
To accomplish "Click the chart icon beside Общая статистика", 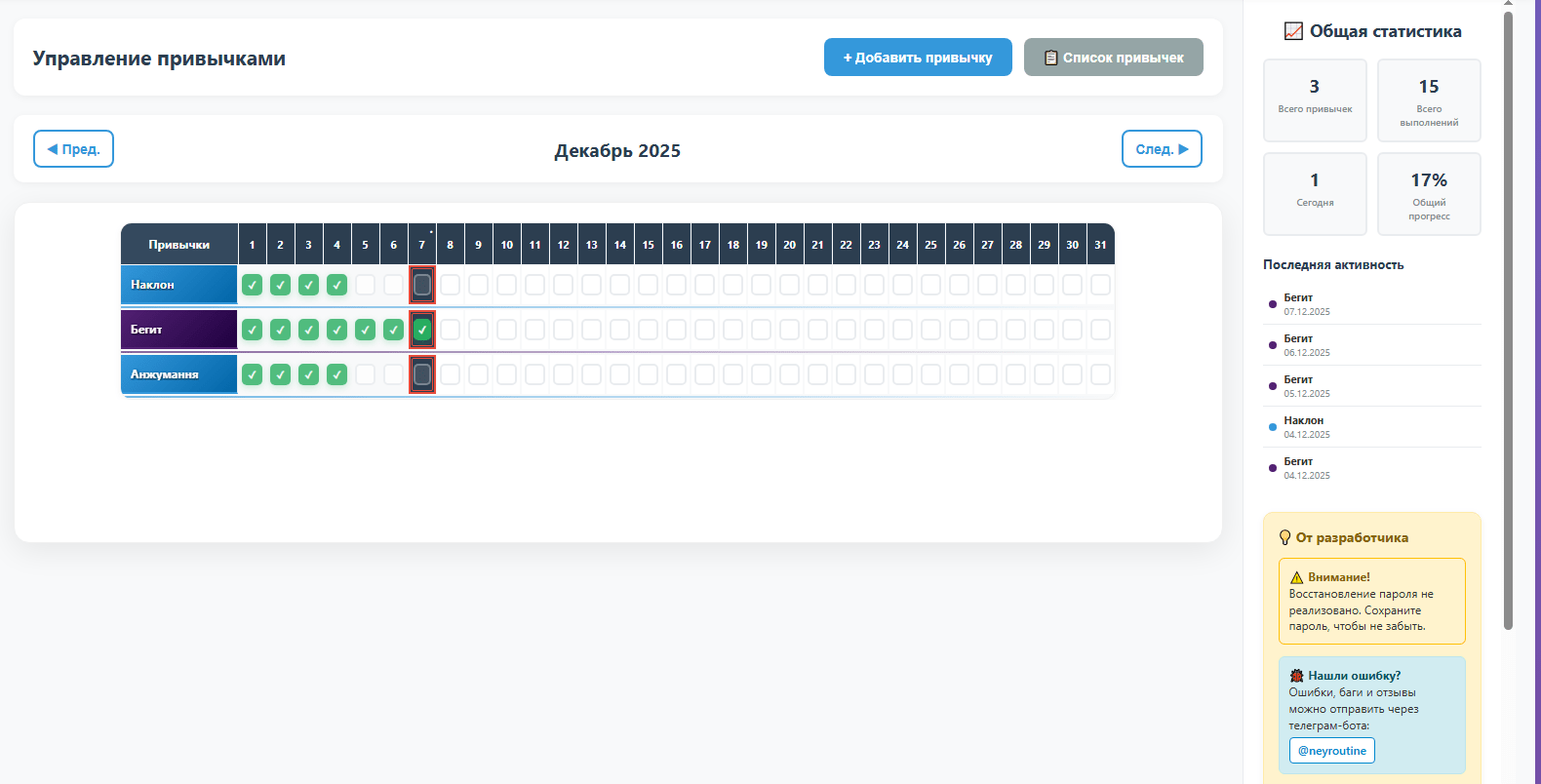I will (x=1293, y=31).
